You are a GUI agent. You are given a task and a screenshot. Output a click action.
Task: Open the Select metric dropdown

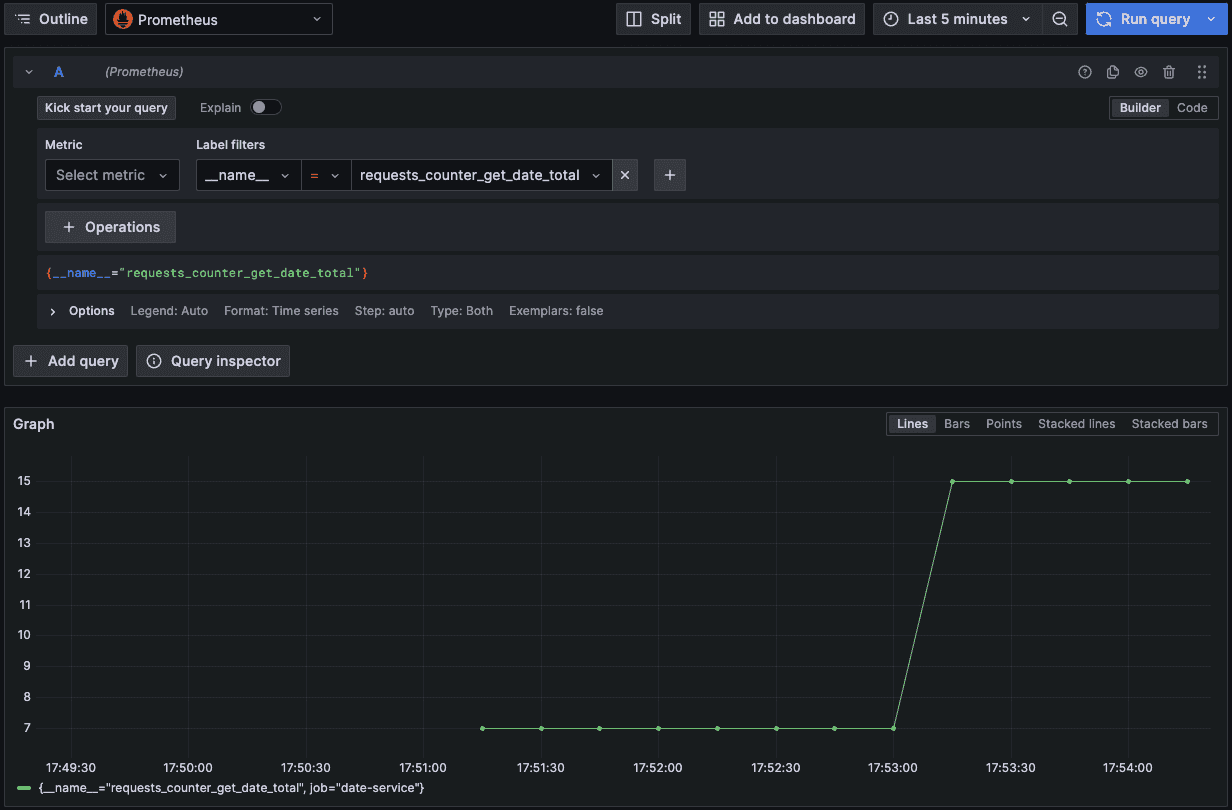coord(112,175)
